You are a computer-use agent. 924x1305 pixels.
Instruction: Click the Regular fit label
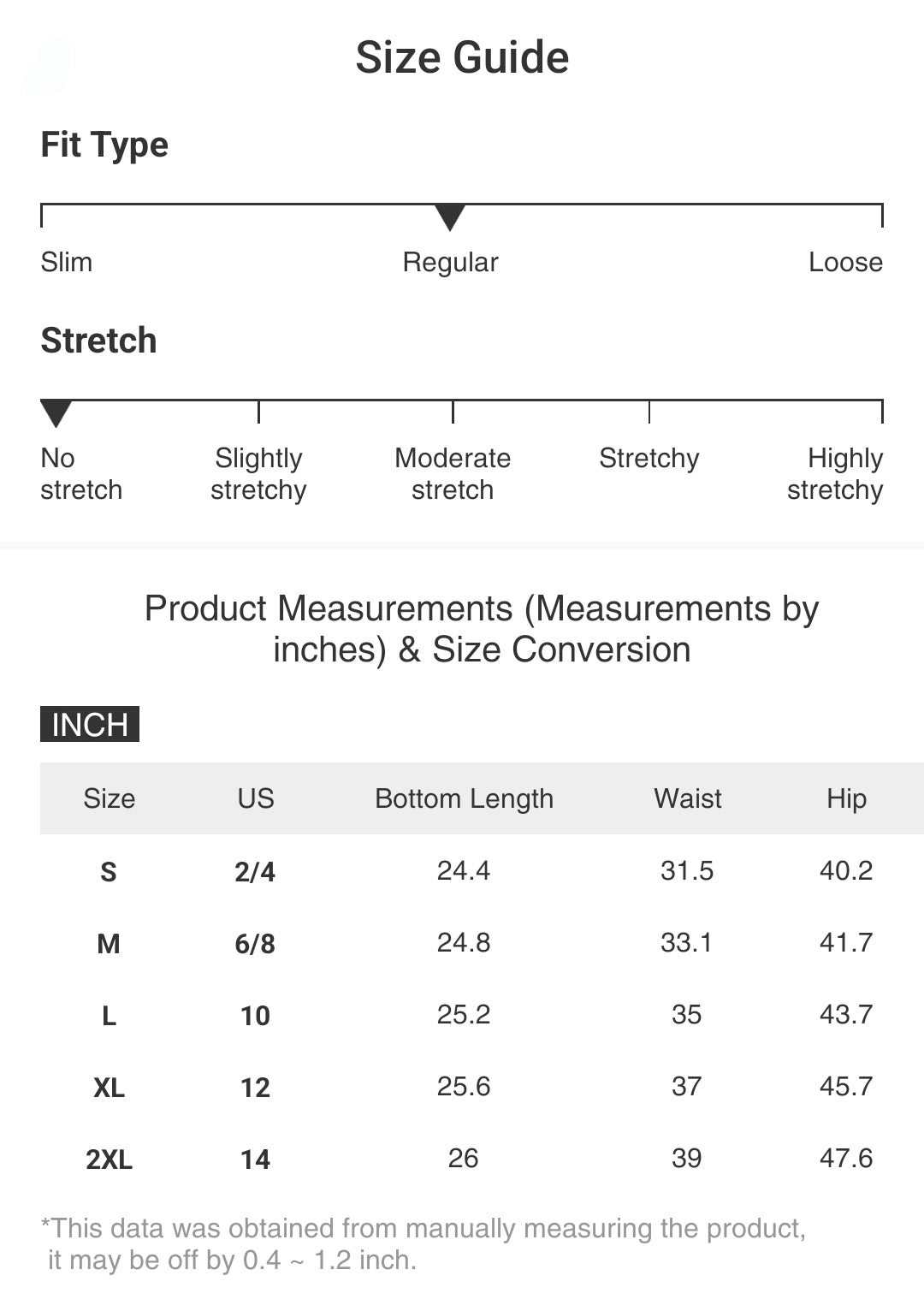click(450, 262)
